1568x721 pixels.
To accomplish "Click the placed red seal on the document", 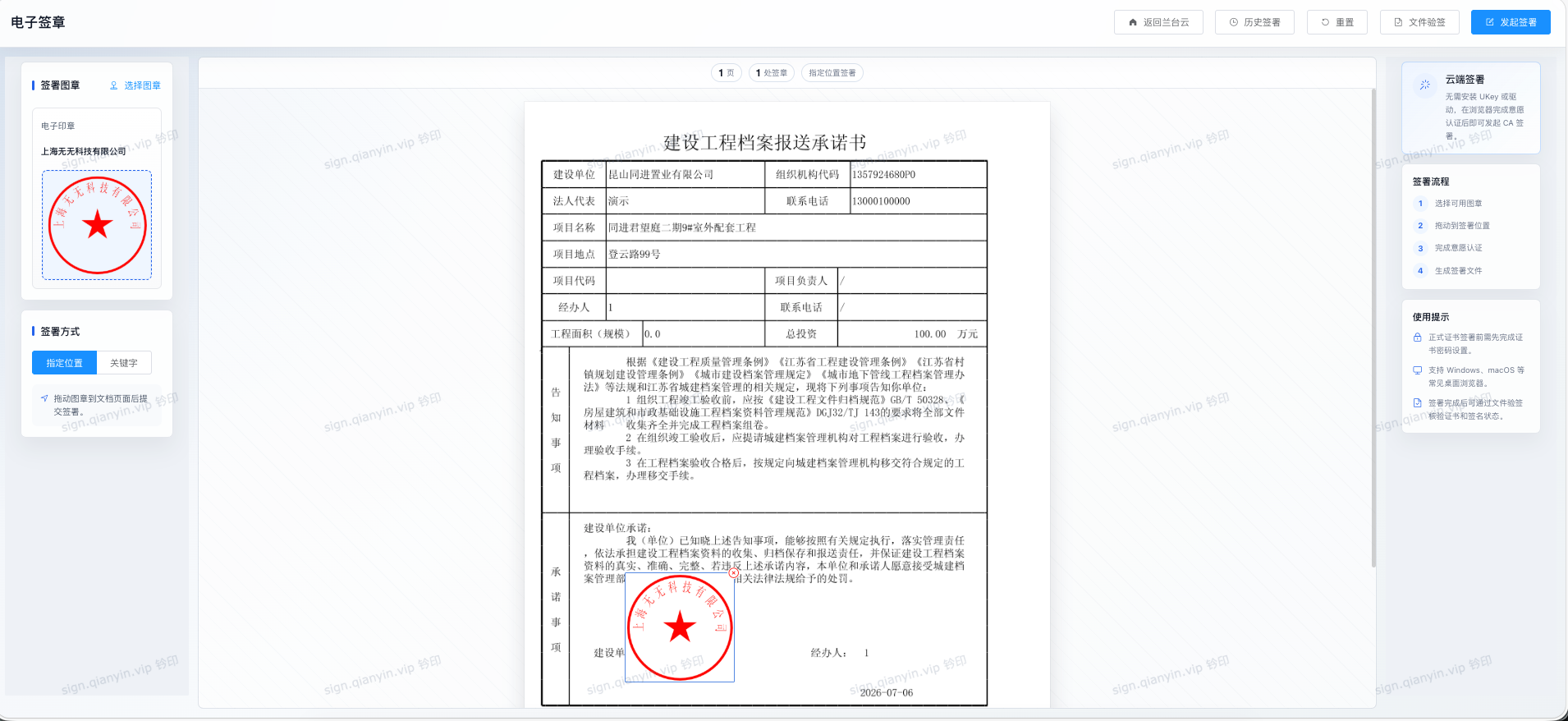I will 680,627.
